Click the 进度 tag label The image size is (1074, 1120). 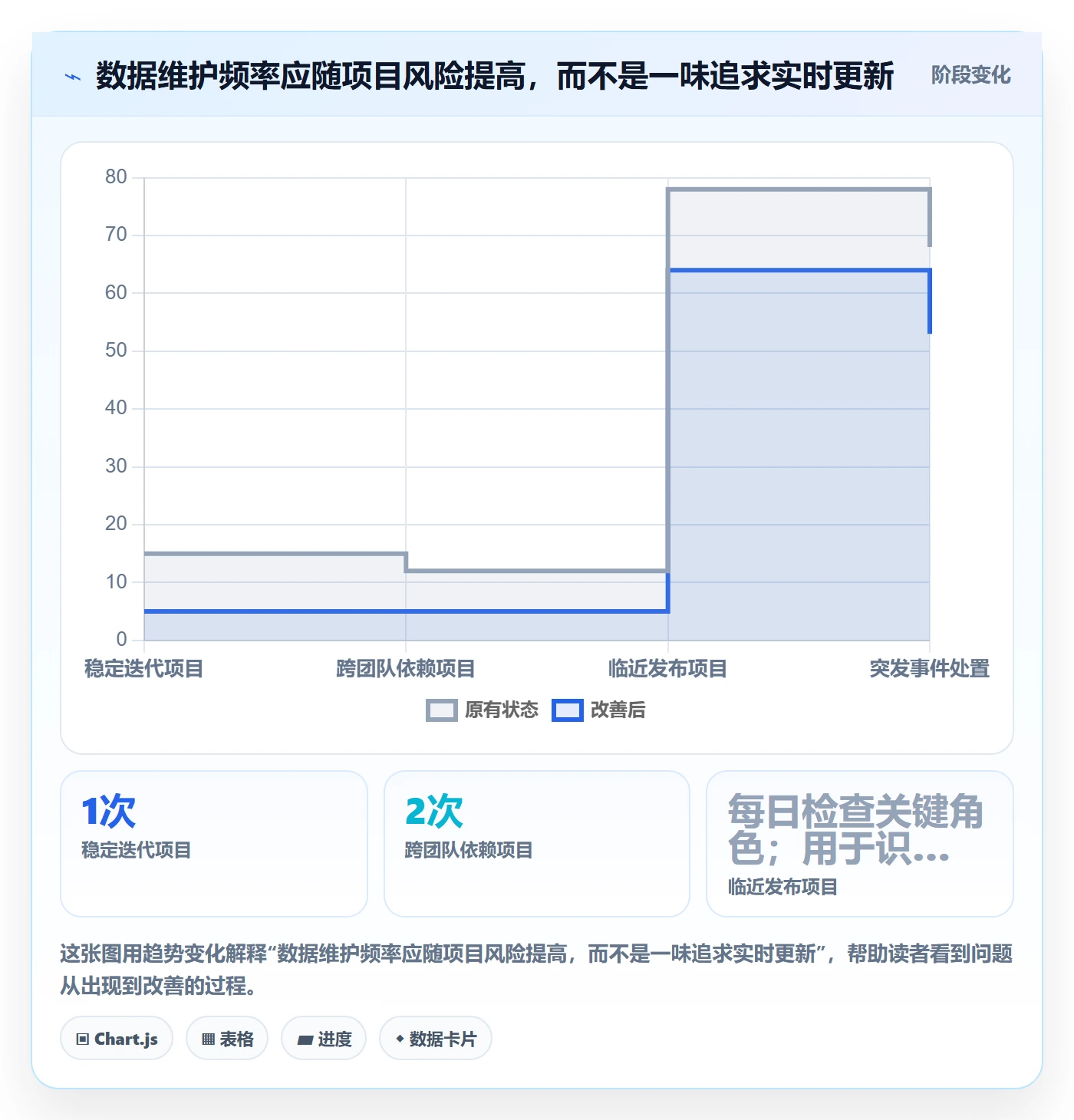(334, 1039)
